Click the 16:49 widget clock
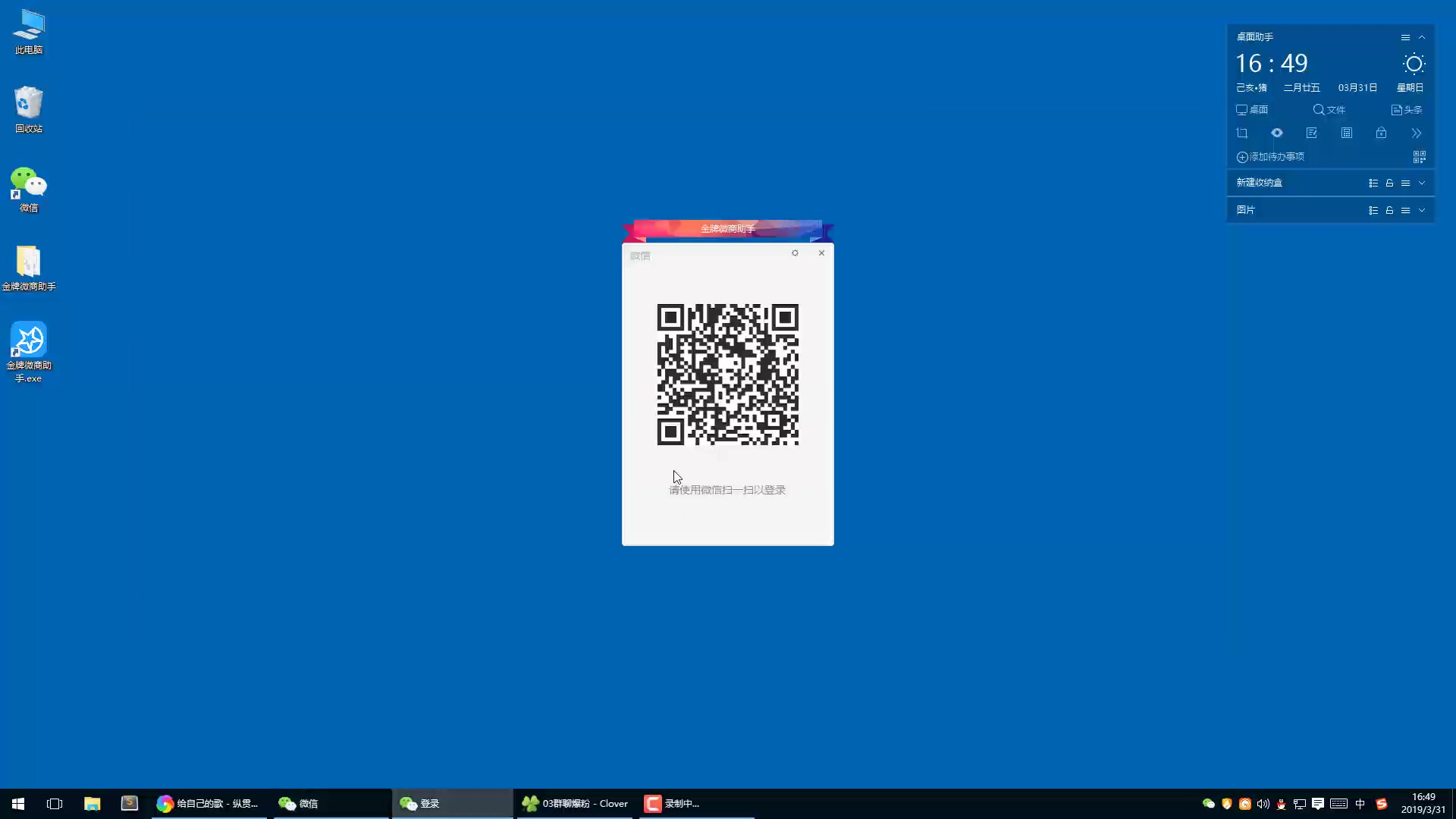The image size is (1456, 819). 1272,64
